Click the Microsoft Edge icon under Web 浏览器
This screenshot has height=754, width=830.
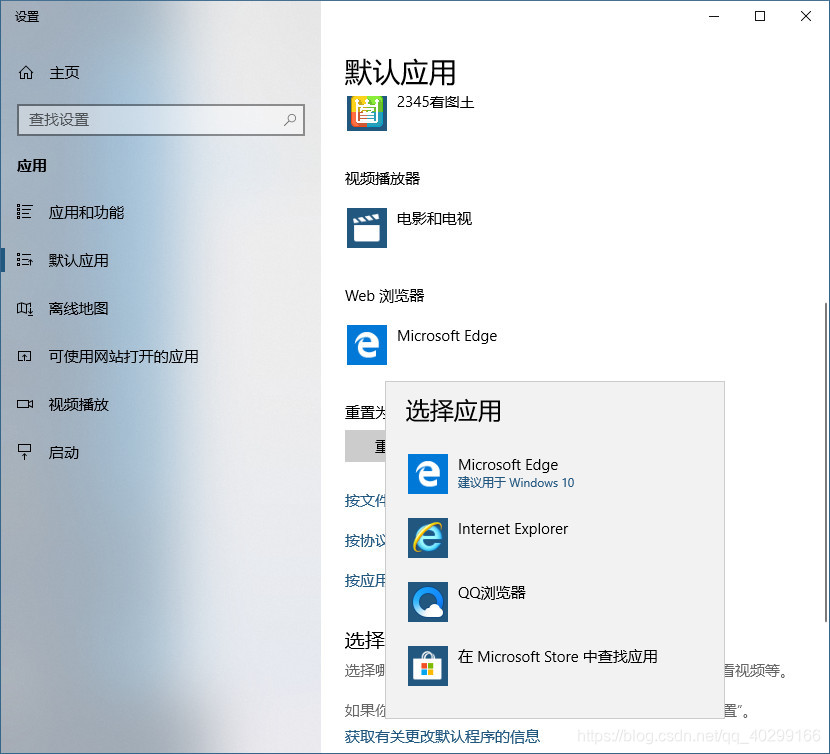coord(367,345)
